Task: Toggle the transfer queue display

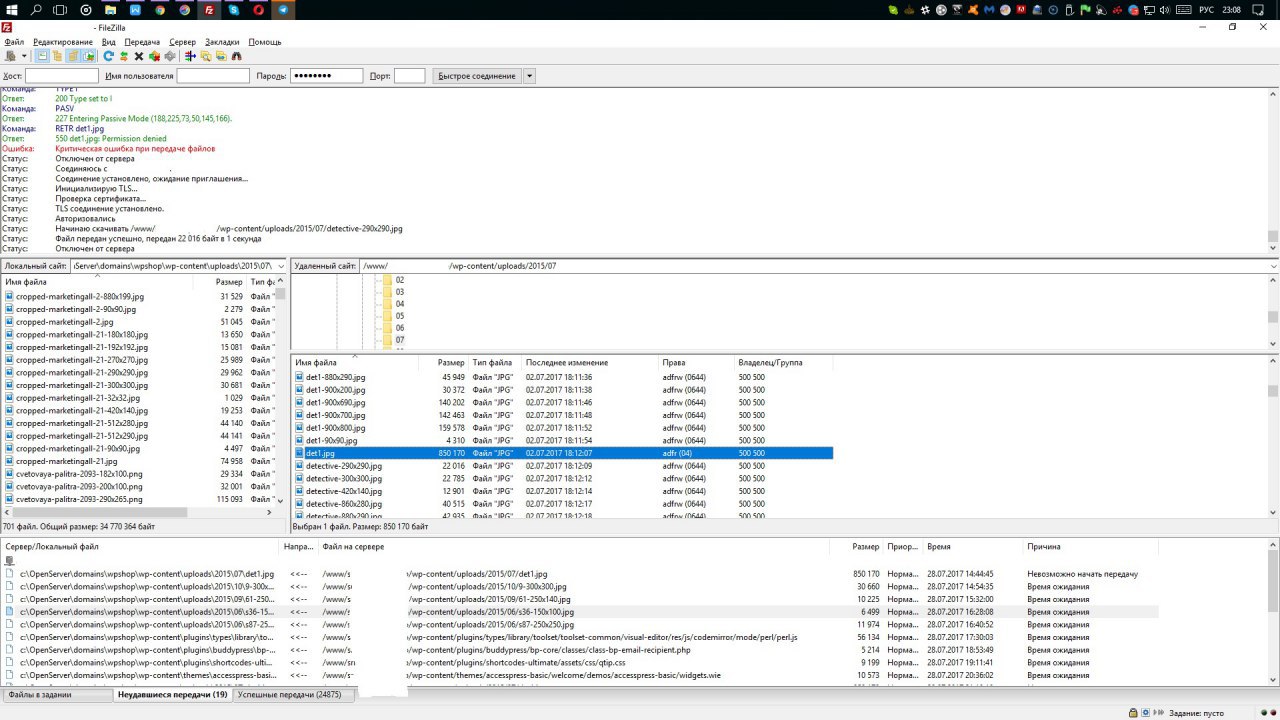Action: click(x=89, y=56)
